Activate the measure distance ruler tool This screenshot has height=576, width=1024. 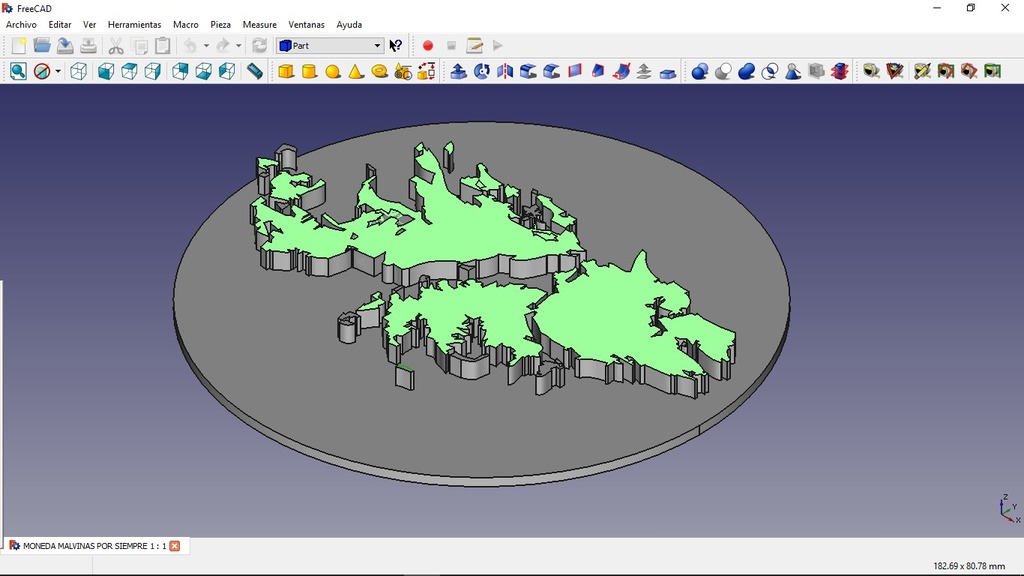point(255,71)
